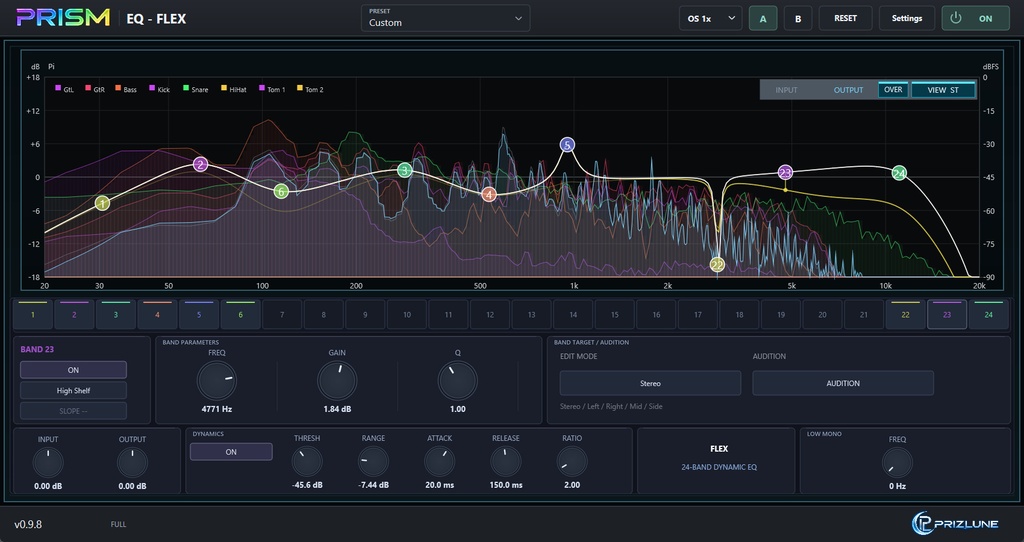Click the -45.6 dB threshold value
The height and width of the screenshot is (542, 1024).
click(x=307, y=485)
